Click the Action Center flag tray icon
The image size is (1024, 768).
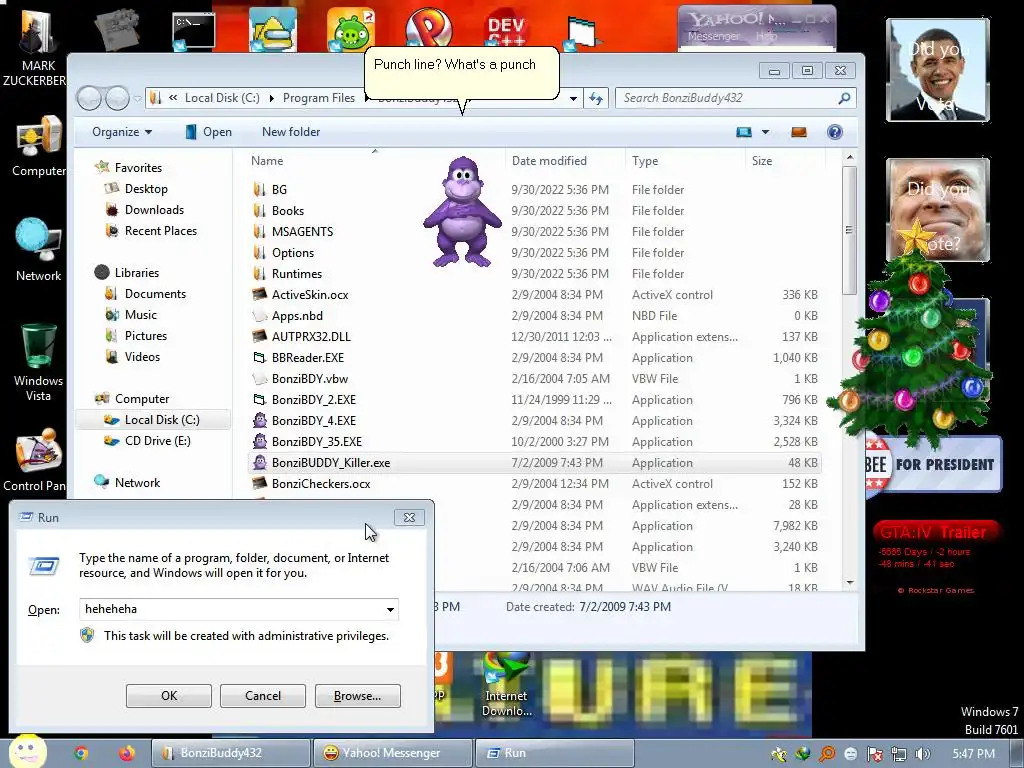pos(874,754)
